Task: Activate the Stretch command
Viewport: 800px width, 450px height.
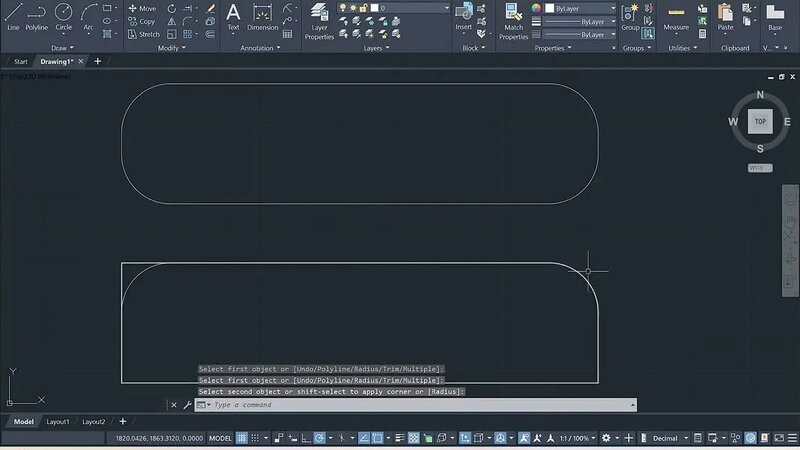Action: 144,34
